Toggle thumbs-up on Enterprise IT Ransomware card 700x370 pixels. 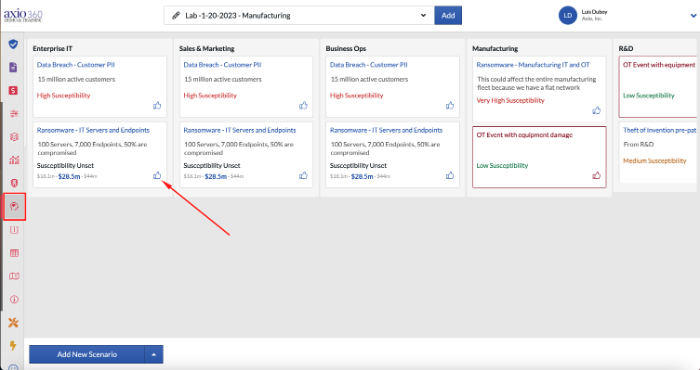157,175
